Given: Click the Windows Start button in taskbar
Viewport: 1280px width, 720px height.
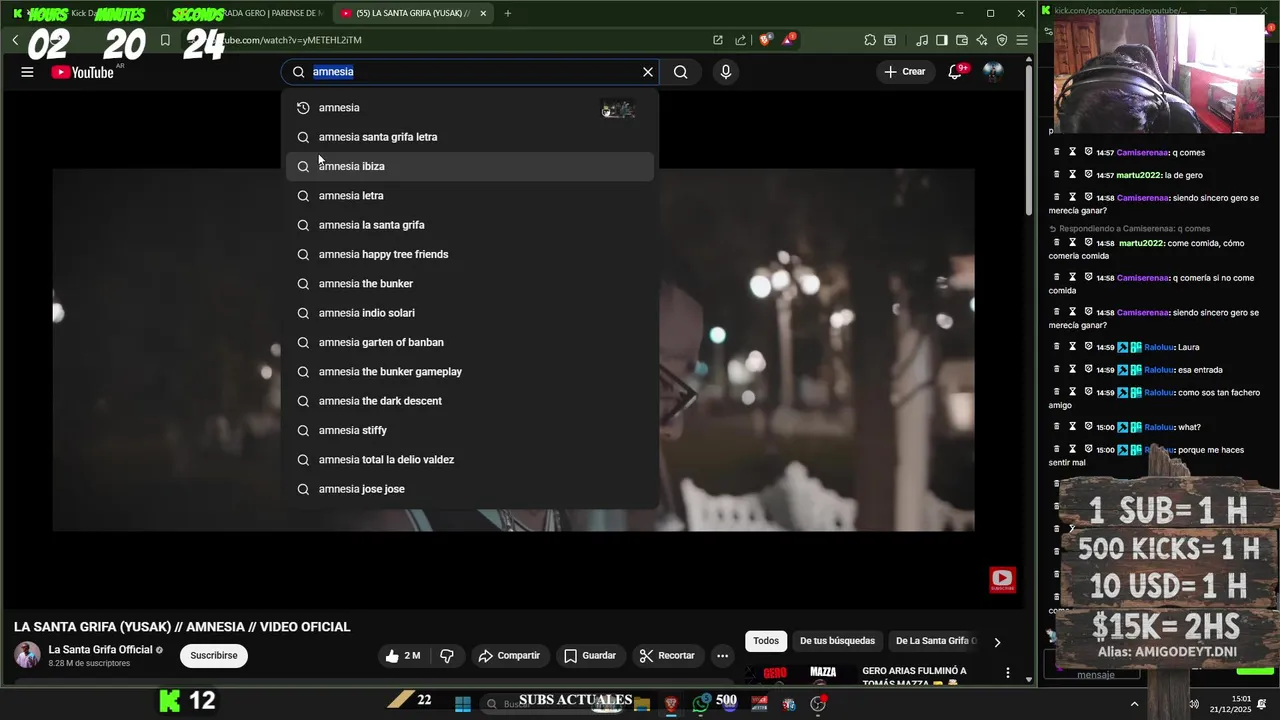Looking at the screenshot, I should 463,704.
